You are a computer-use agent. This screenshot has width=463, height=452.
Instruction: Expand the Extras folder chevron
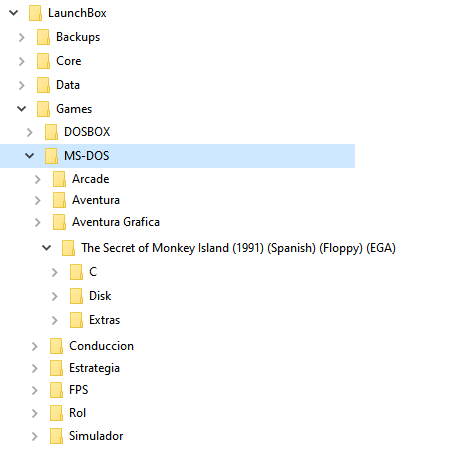(55, 320)
